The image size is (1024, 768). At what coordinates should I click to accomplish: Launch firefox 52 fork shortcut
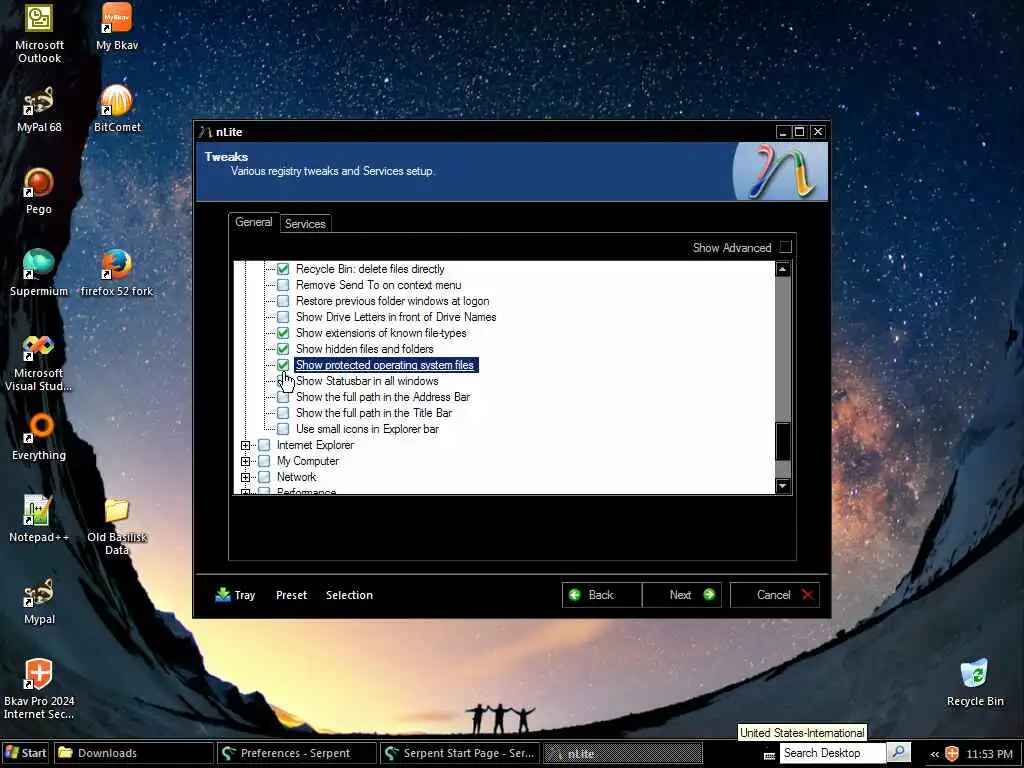point(117,273)
